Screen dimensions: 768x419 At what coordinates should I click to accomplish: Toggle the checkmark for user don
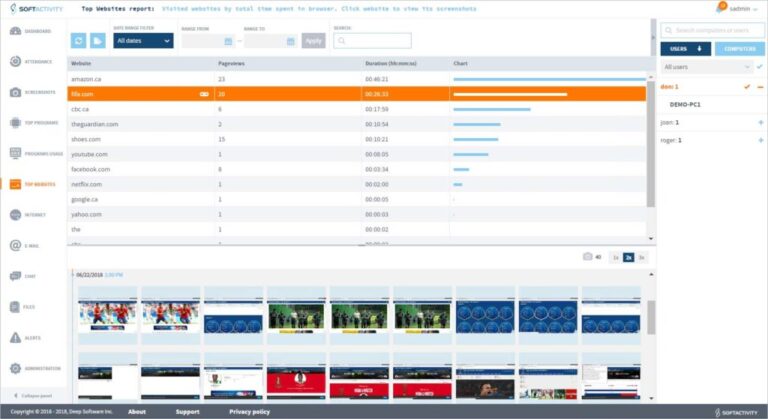point(747,87)
